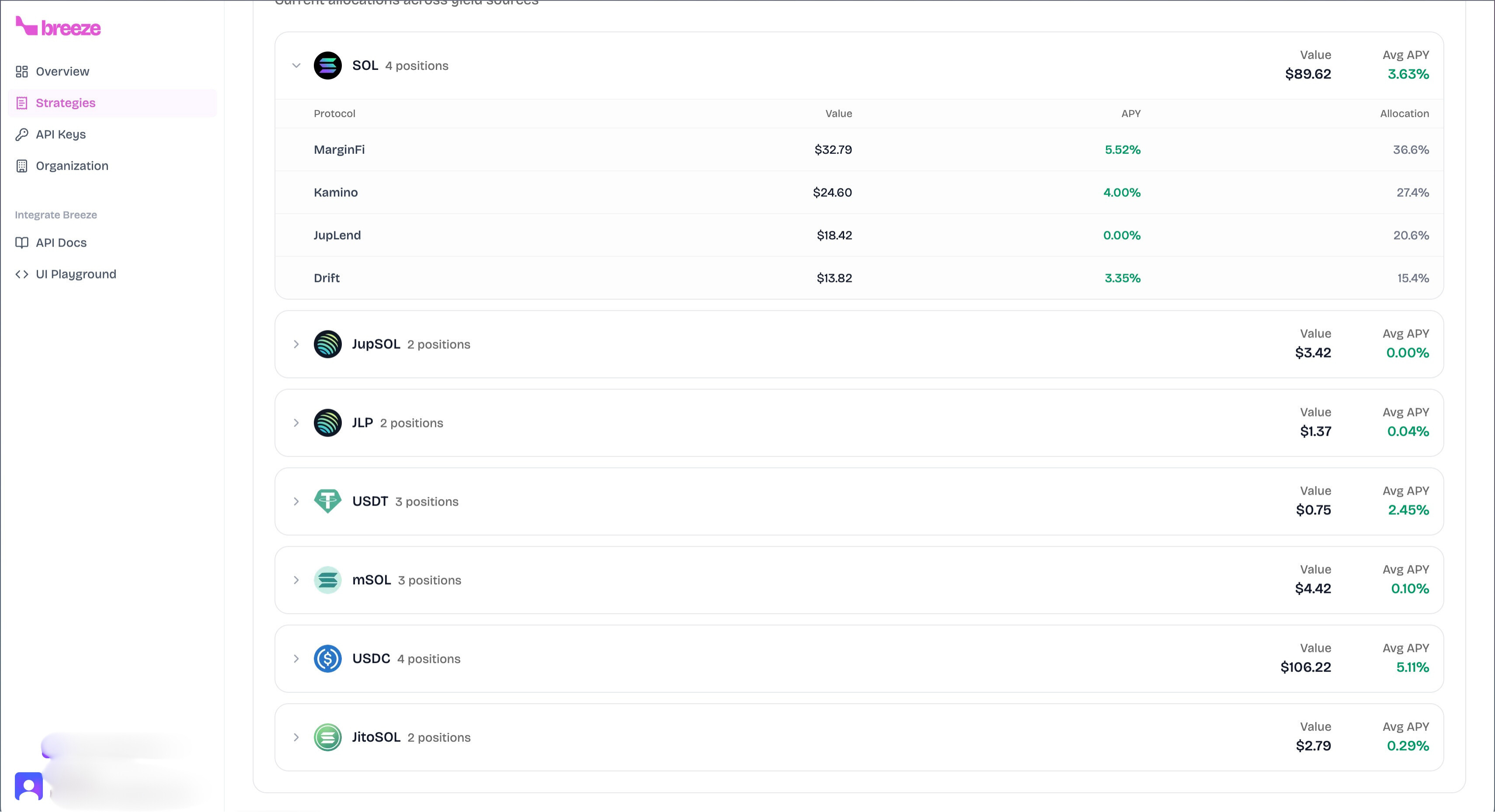Click the Kamino protocol entry
The image size is (1495, 812).
(x=336, y=192)
